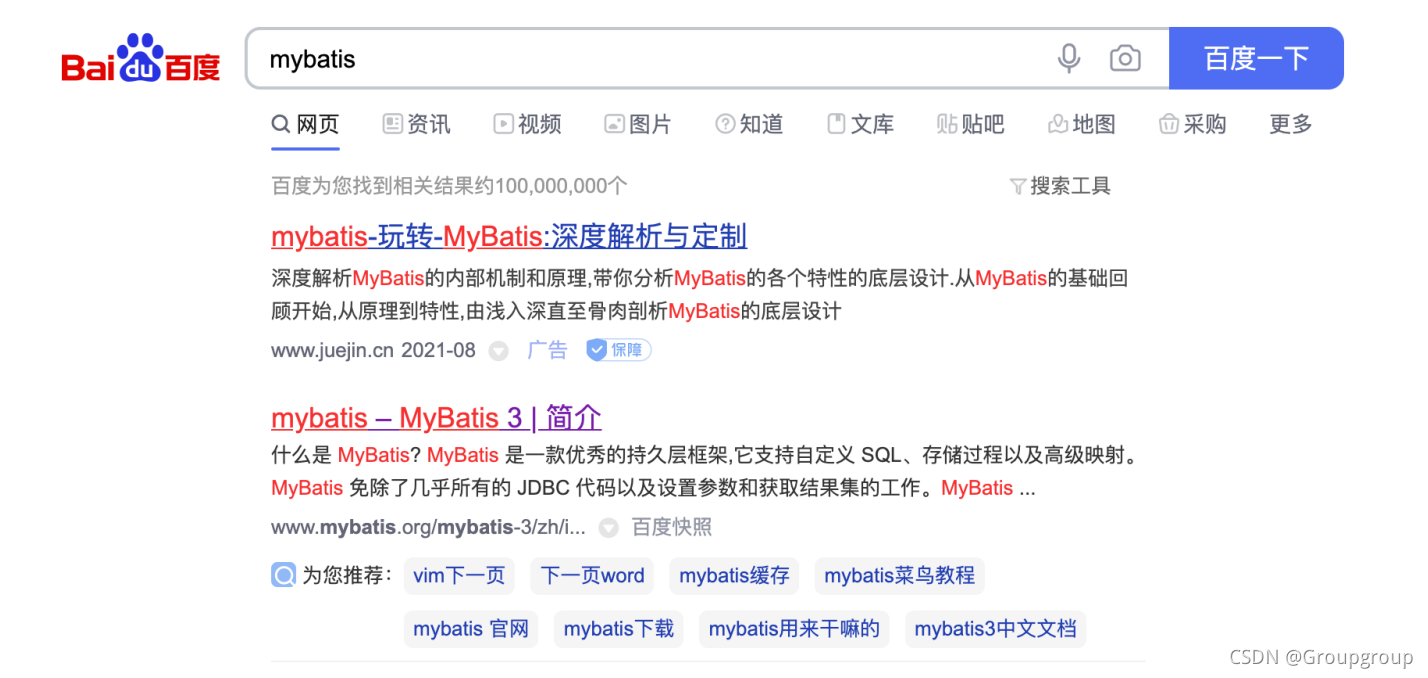Select the vim下一页 suggestion

(459, 576)
